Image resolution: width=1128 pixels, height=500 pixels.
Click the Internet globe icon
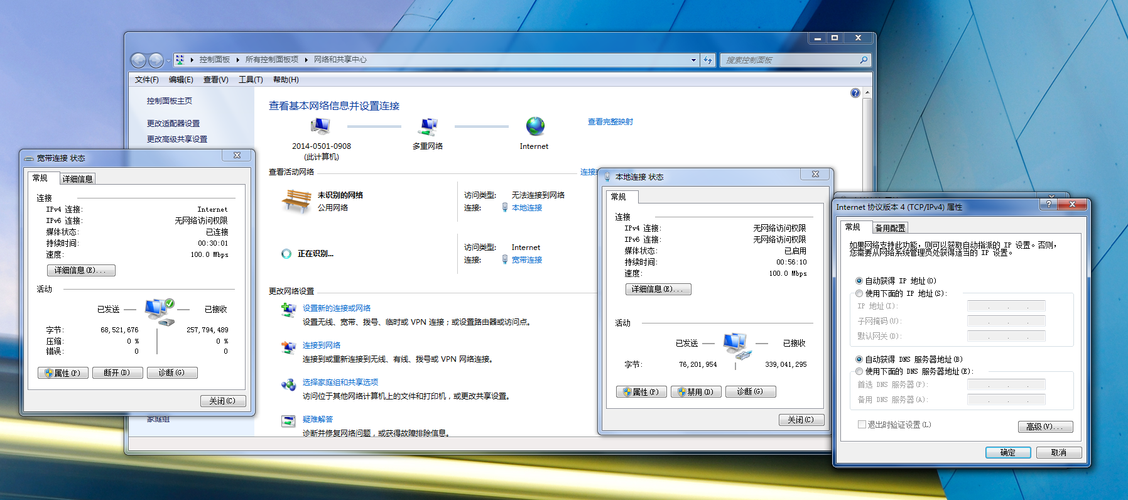(x=535, y=127)
